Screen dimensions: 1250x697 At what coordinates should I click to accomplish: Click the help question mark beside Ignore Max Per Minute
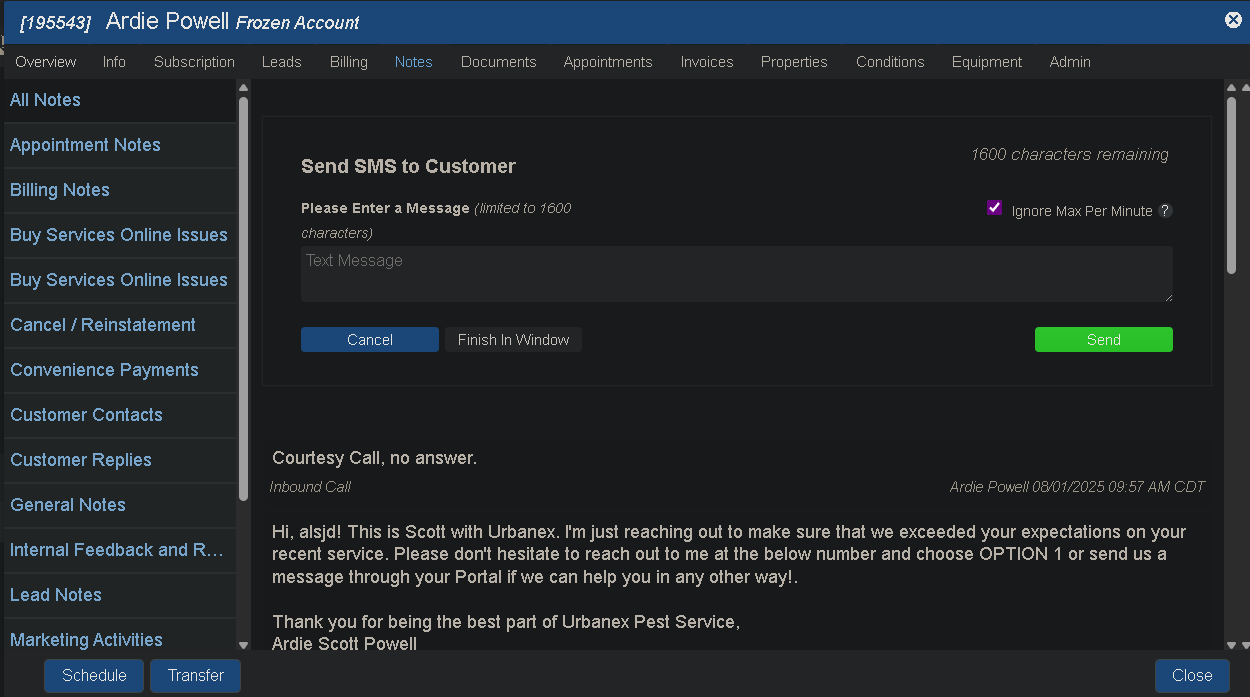point(1165,211)
